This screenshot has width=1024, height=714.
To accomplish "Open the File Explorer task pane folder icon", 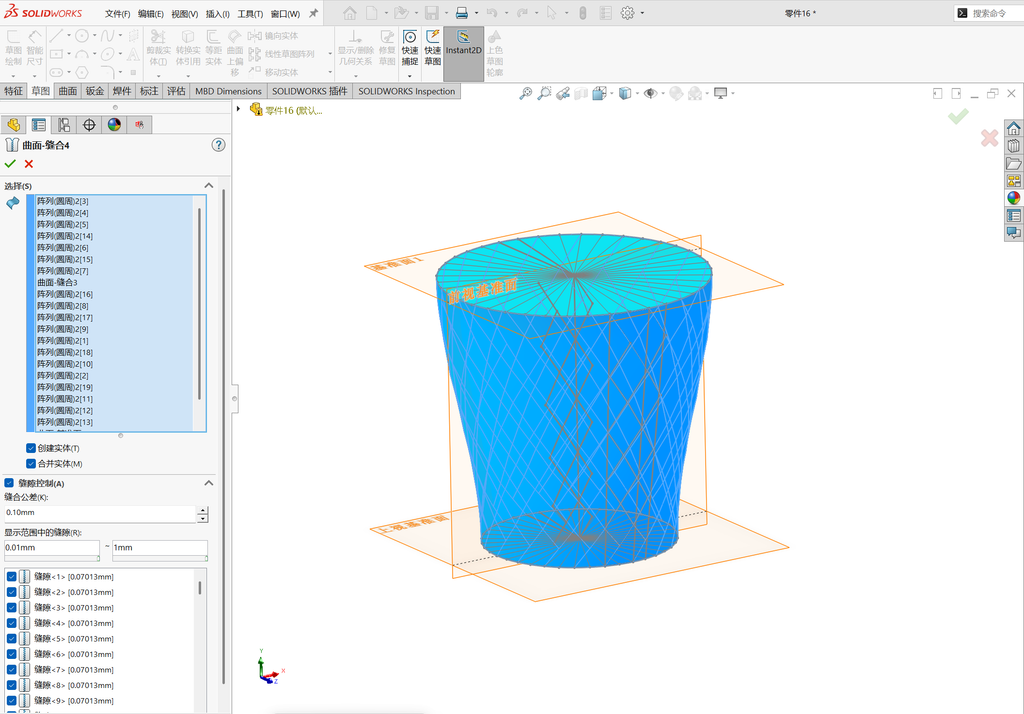I will coord(1014,163).
